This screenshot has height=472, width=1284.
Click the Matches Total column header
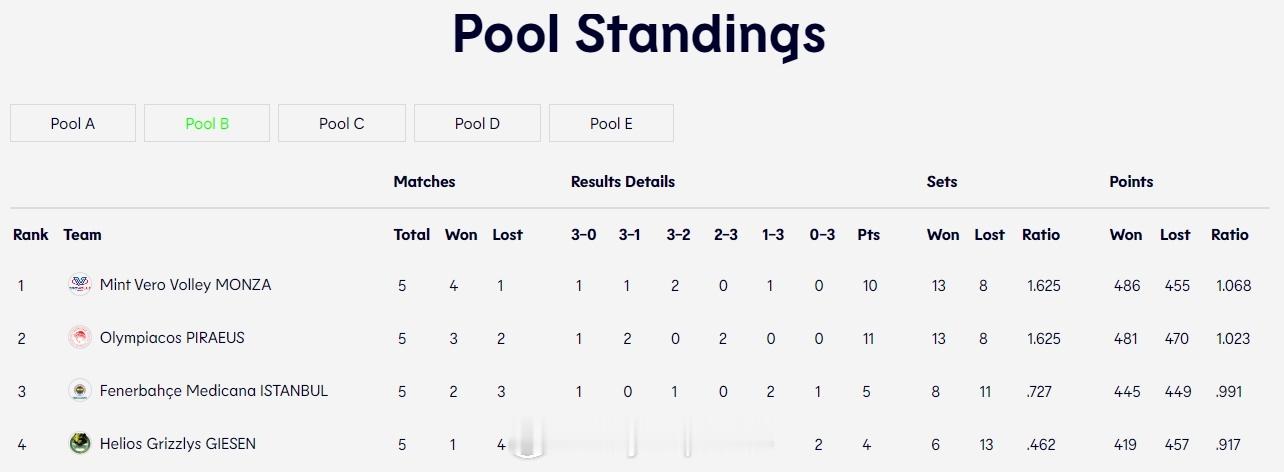(412, 235)
